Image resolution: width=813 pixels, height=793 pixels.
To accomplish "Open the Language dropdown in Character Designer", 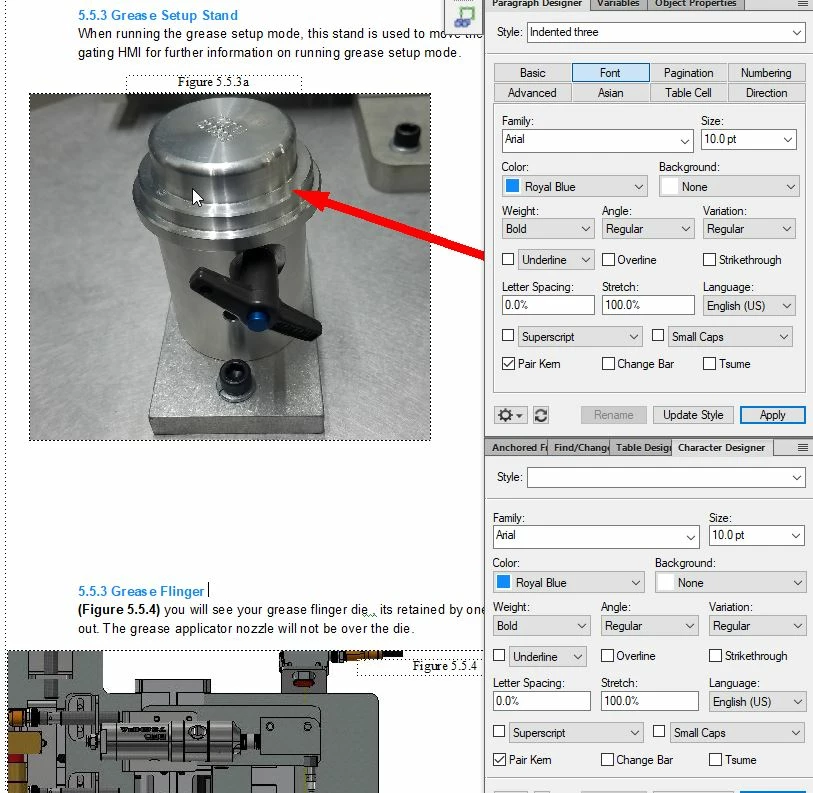I will [758, 702].
